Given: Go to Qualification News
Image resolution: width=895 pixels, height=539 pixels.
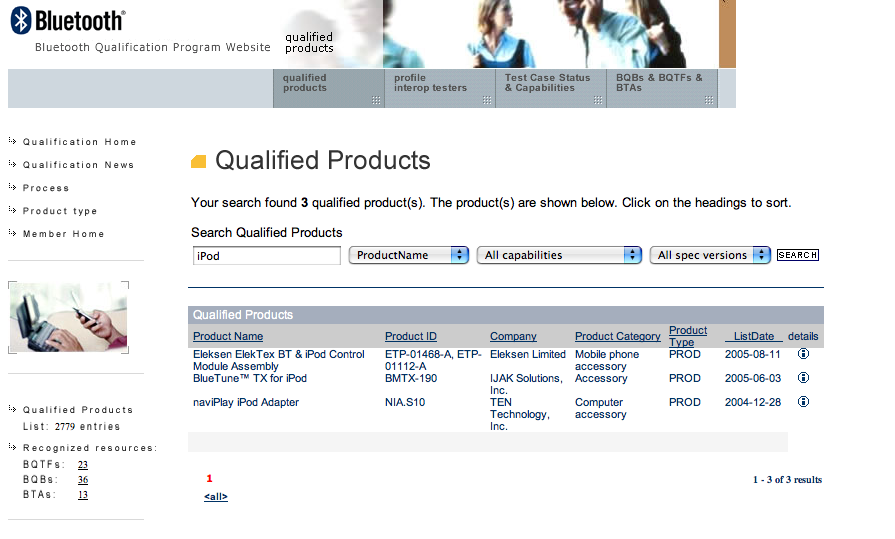Looking at the screenshot, I should (x=78, y=165).
